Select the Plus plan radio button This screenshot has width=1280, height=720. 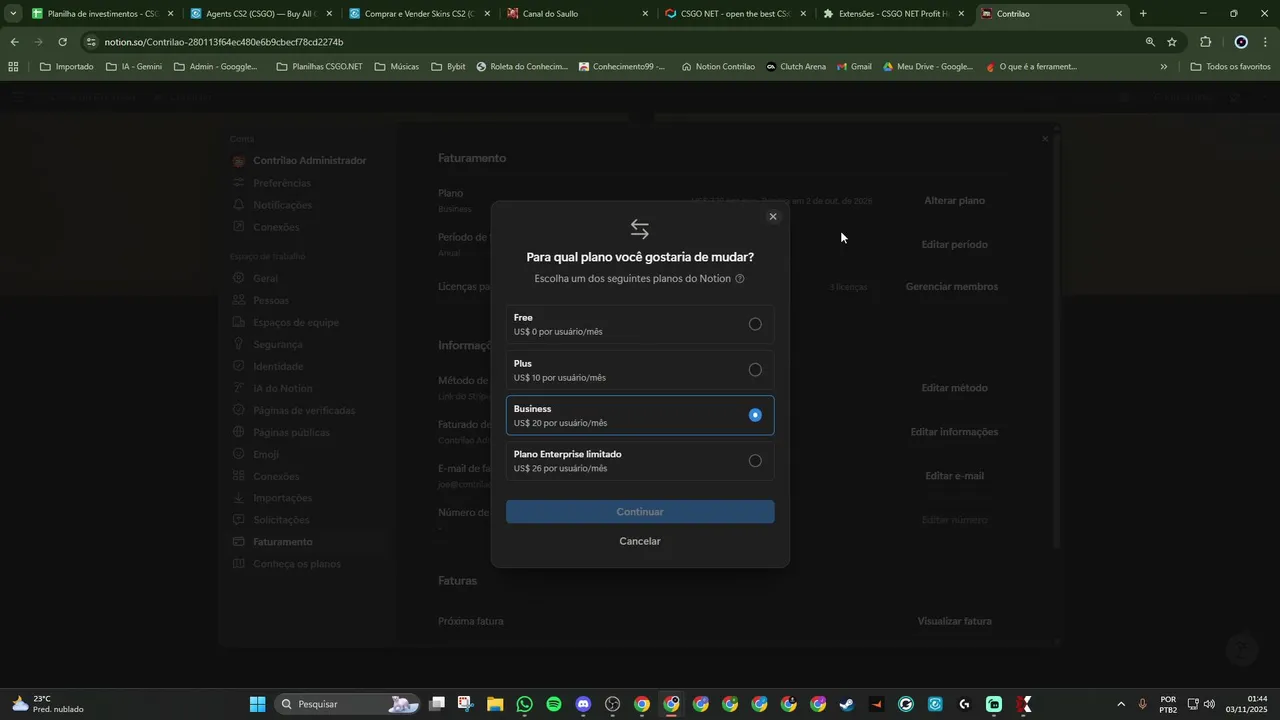(755, 370)
